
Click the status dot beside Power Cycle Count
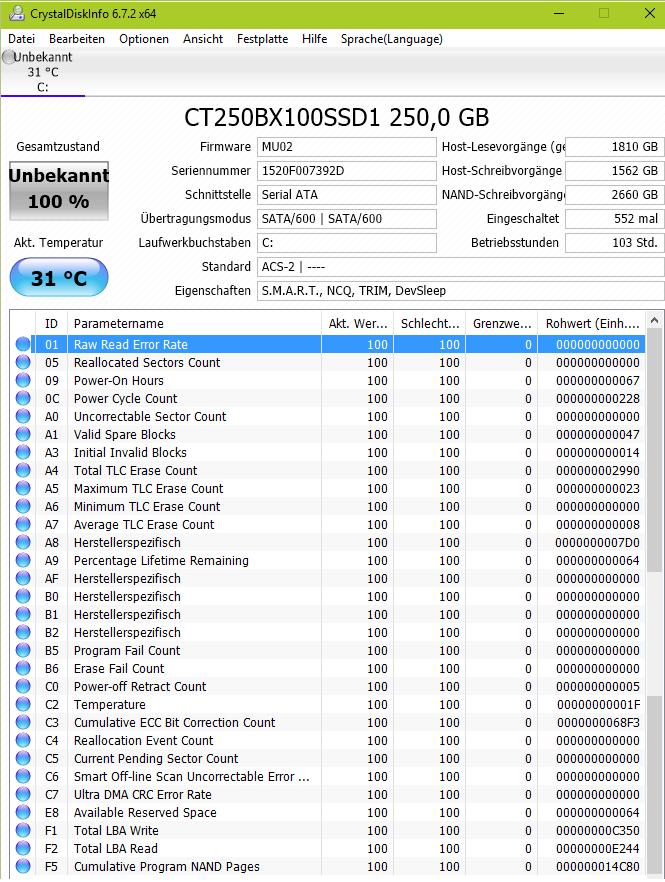coord(23,398)
